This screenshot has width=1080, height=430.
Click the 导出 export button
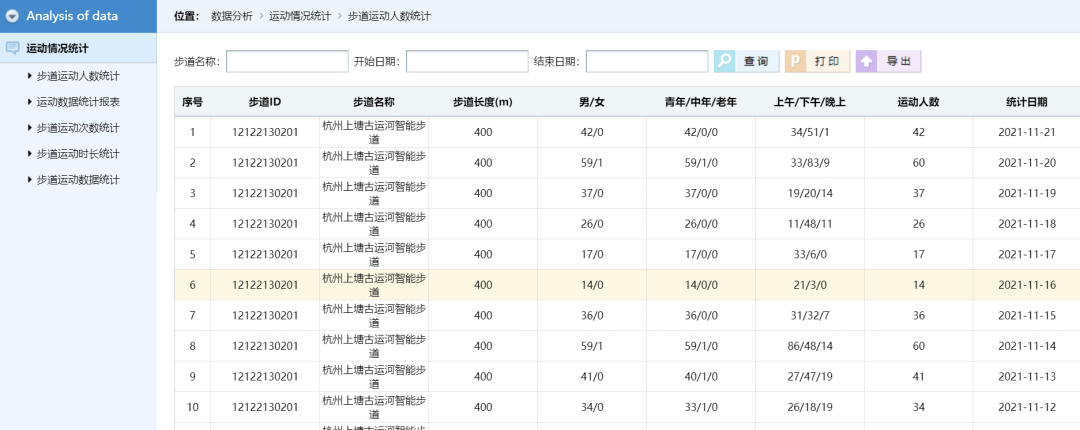pos(889,61)
